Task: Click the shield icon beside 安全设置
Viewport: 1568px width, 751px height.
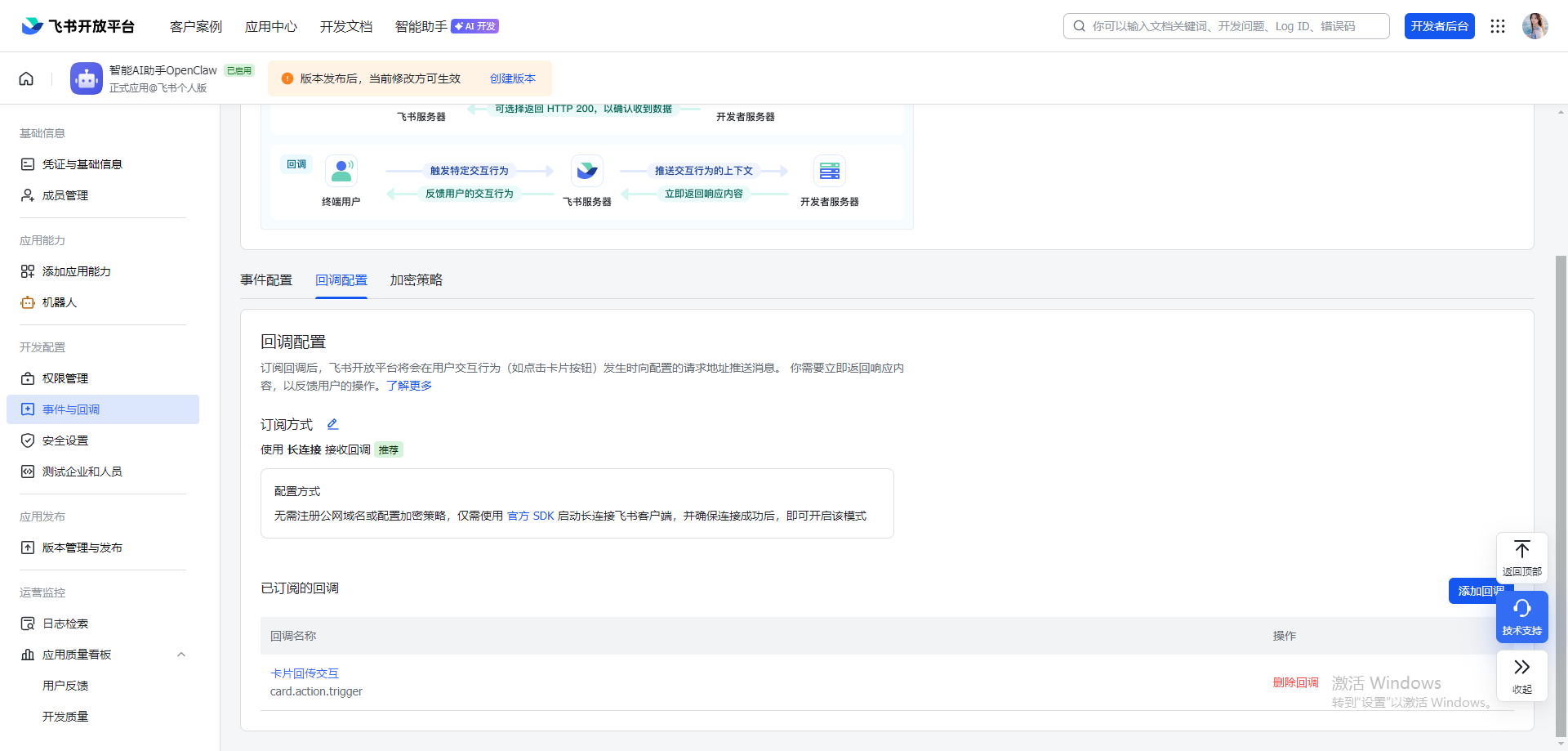Action: (27, 440)
